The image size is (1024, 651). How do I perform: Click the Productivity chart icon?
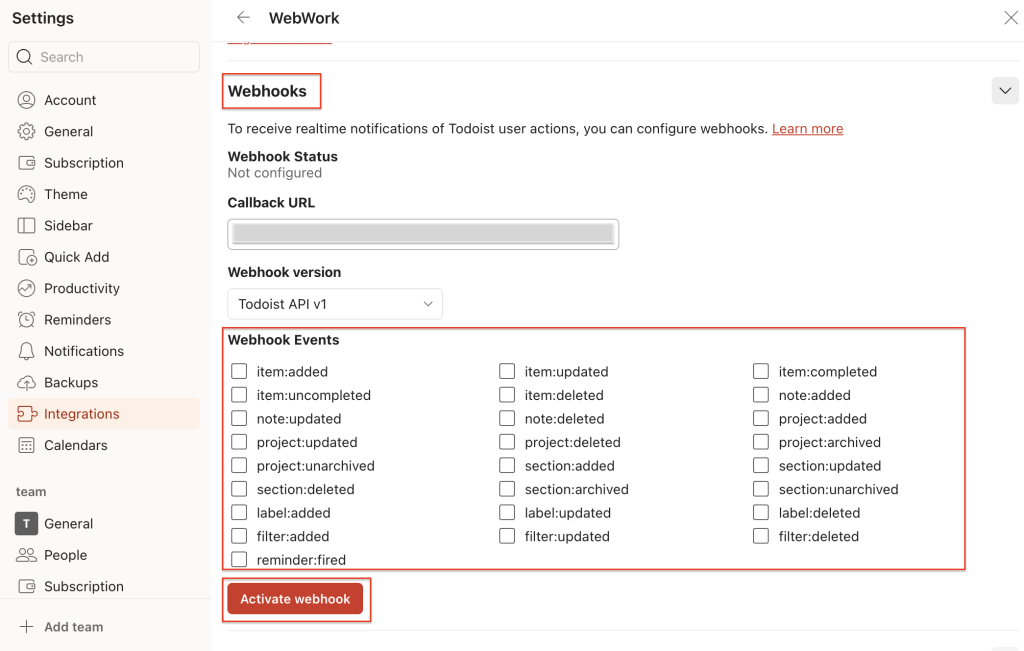26,288
